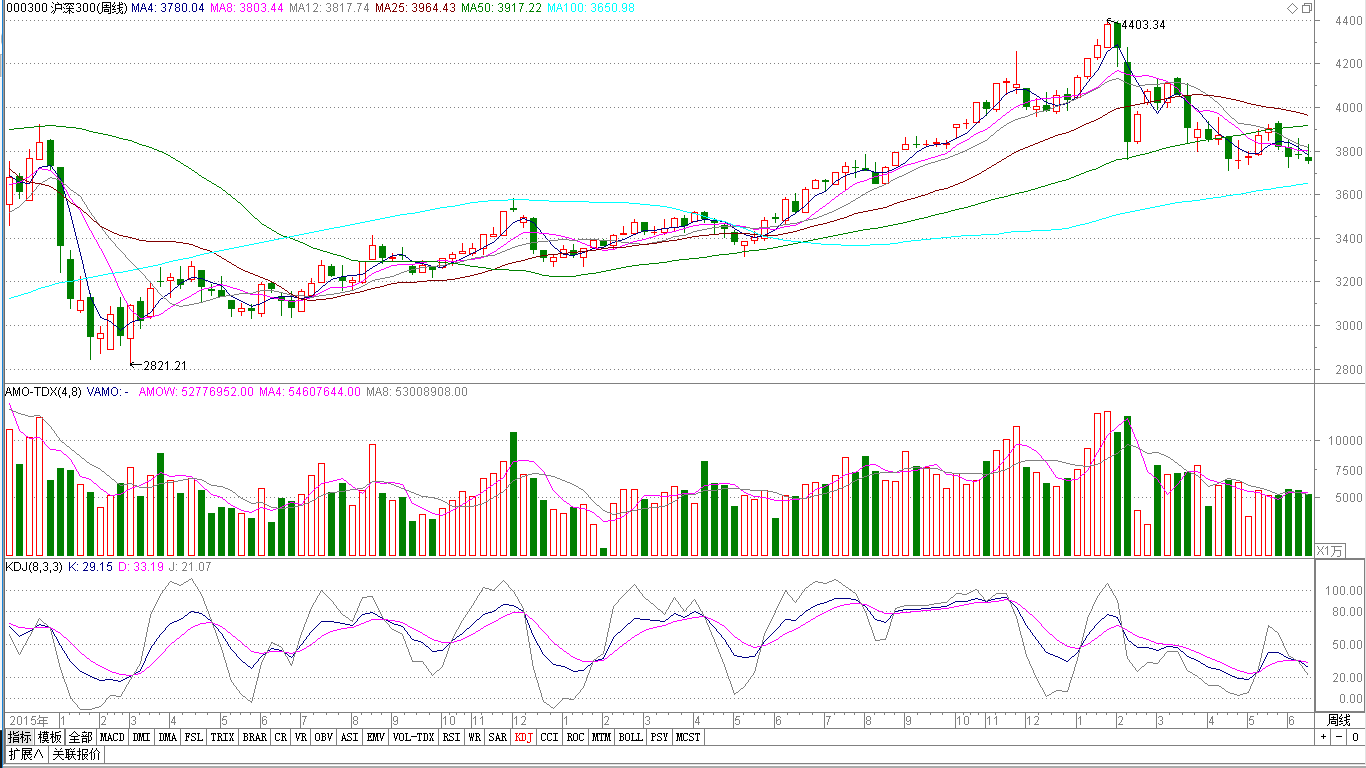Select the MCST indicator tab

click(x=688, y=737)
